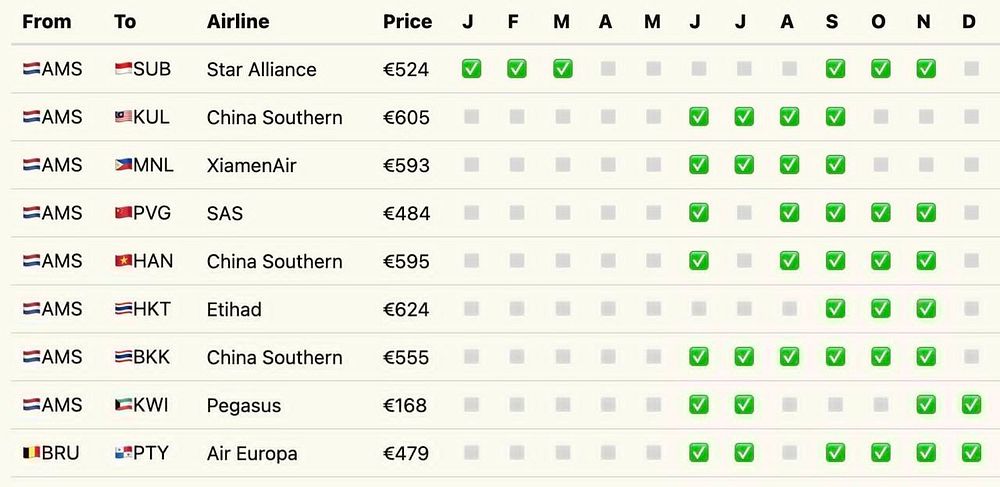The height and width of the screenshot is (487, 1000).
Task: Click the Indonesia flag beside SUB
Action: coord(123,69)
